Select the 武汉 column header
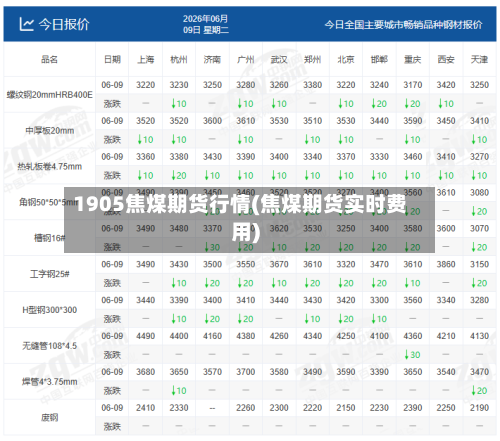 pos(279,60)
